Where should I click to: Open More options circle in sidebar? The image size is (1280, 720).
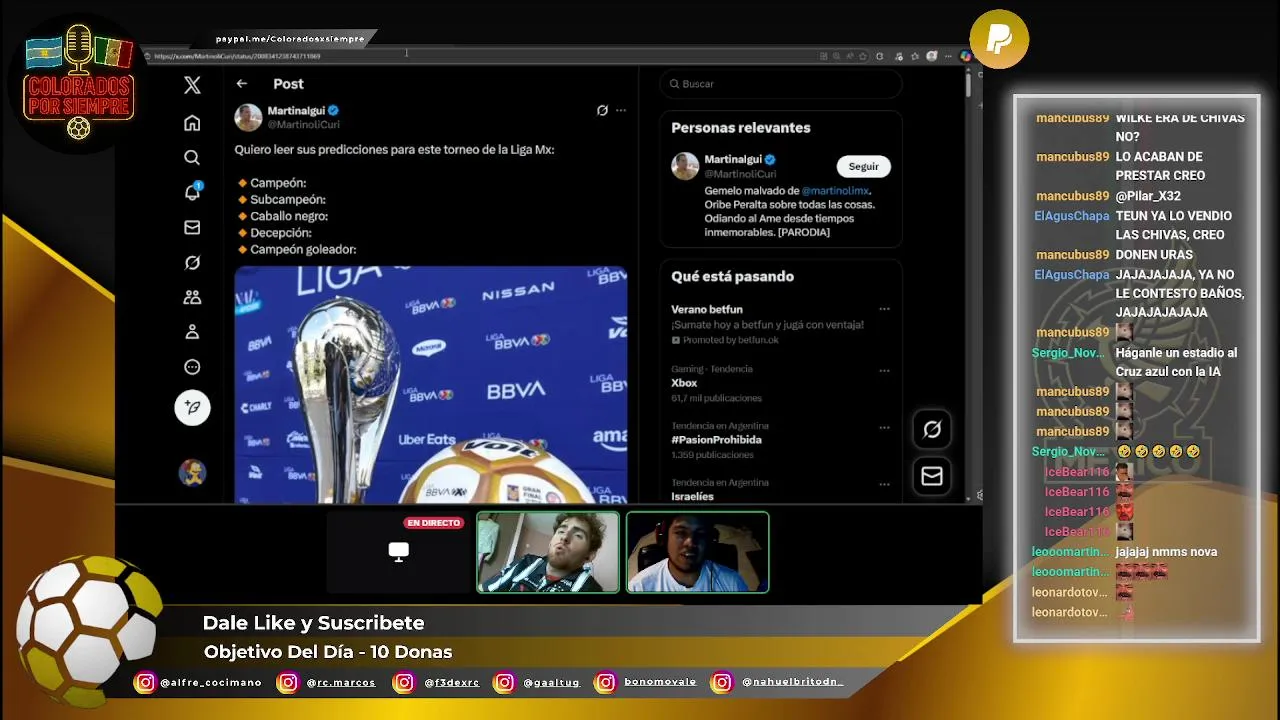192,367
